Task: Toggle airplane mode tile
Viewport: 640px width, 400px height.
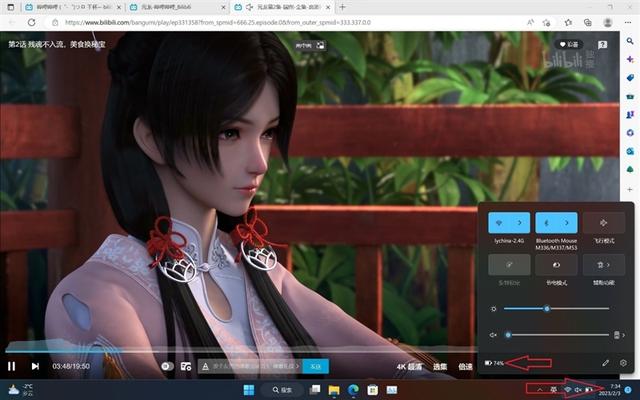Action: click(x=604, y=222)
